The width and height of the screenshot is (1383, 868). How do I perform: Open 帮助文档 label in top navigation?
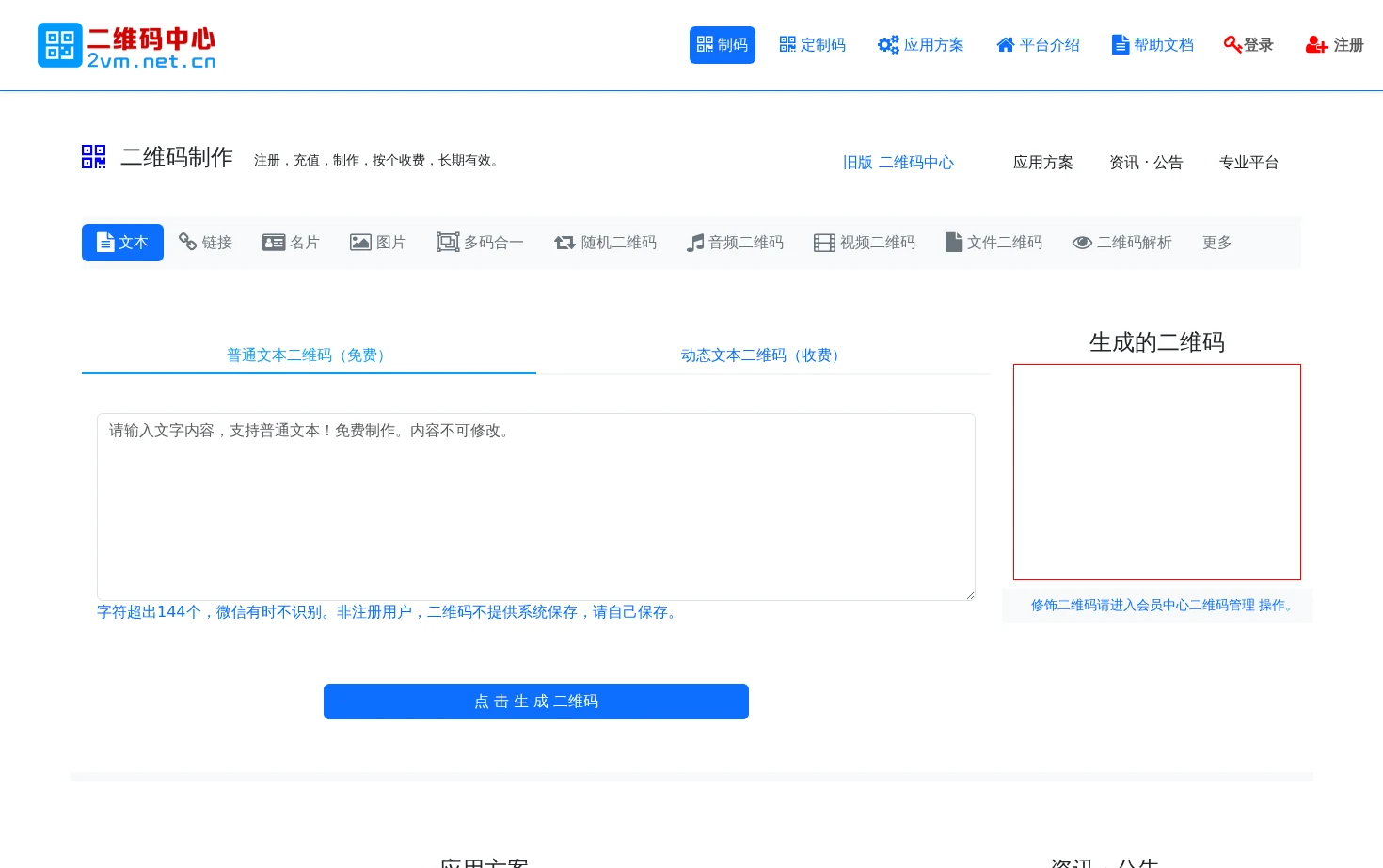tap(1164, 45)
